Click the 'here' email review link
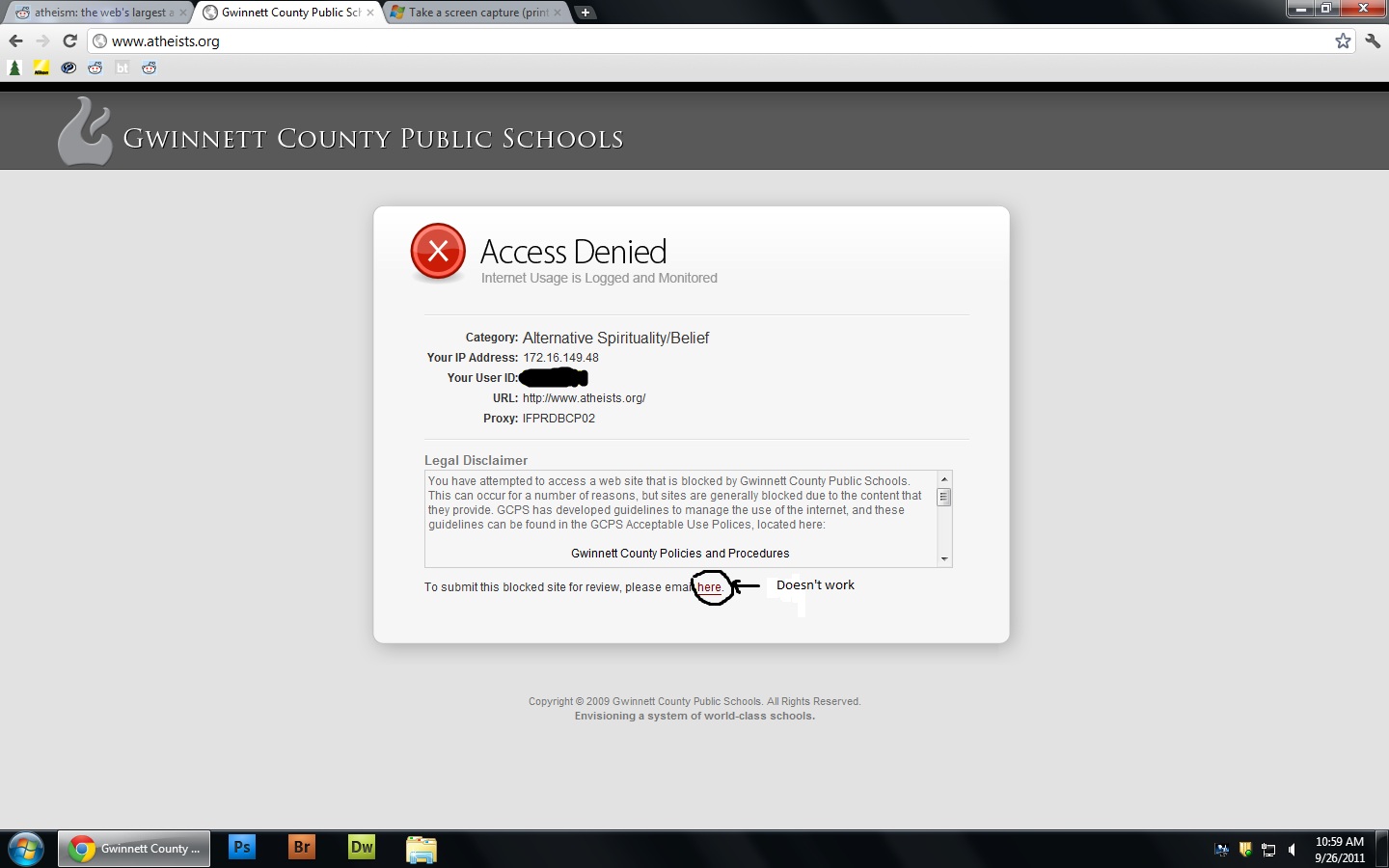Image resolution: width=1389 pixels, height=868 pixels. click(x=709, y=587)
